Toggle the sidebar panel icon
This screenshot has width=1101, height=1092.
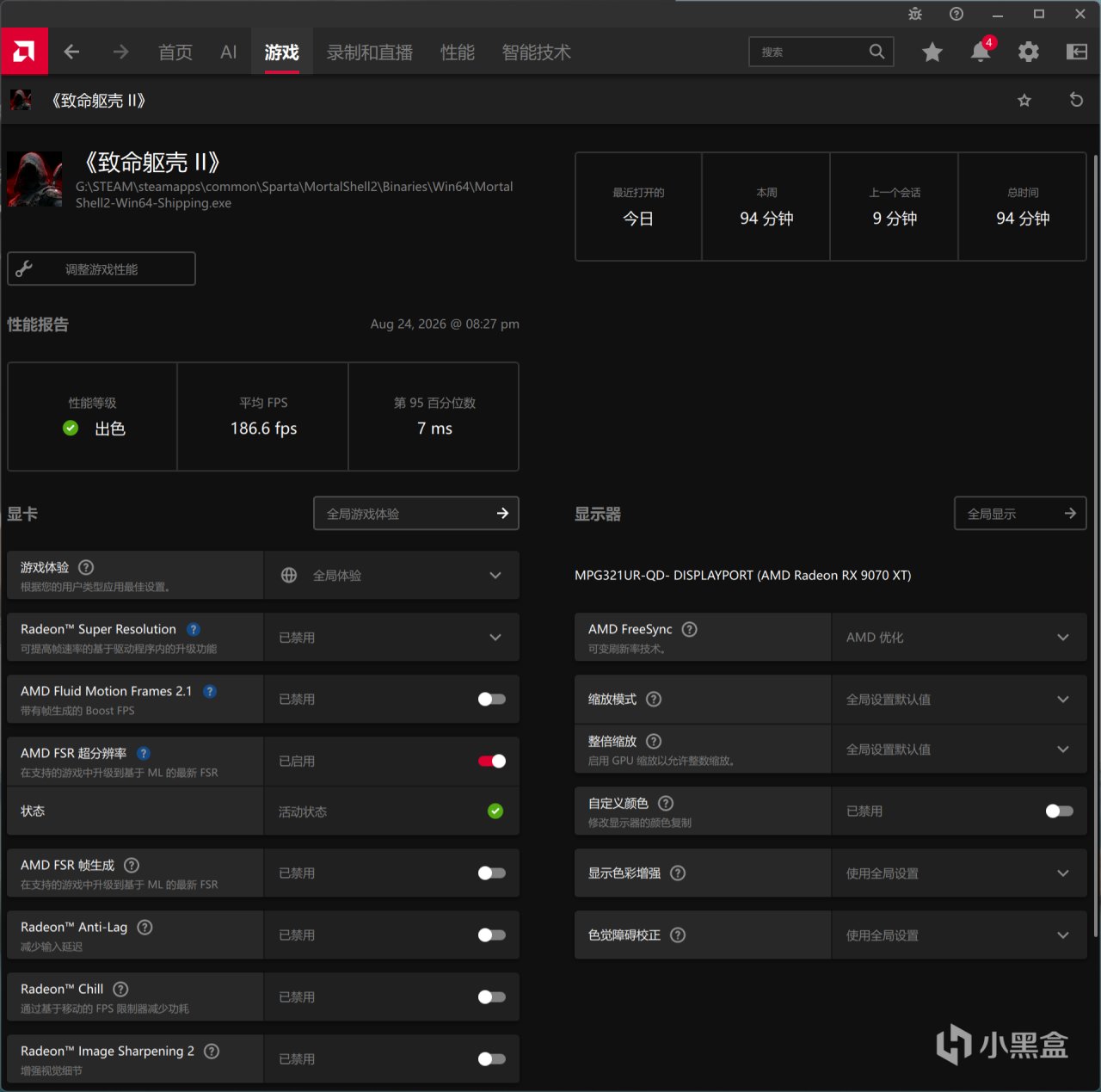point(1077,52)
